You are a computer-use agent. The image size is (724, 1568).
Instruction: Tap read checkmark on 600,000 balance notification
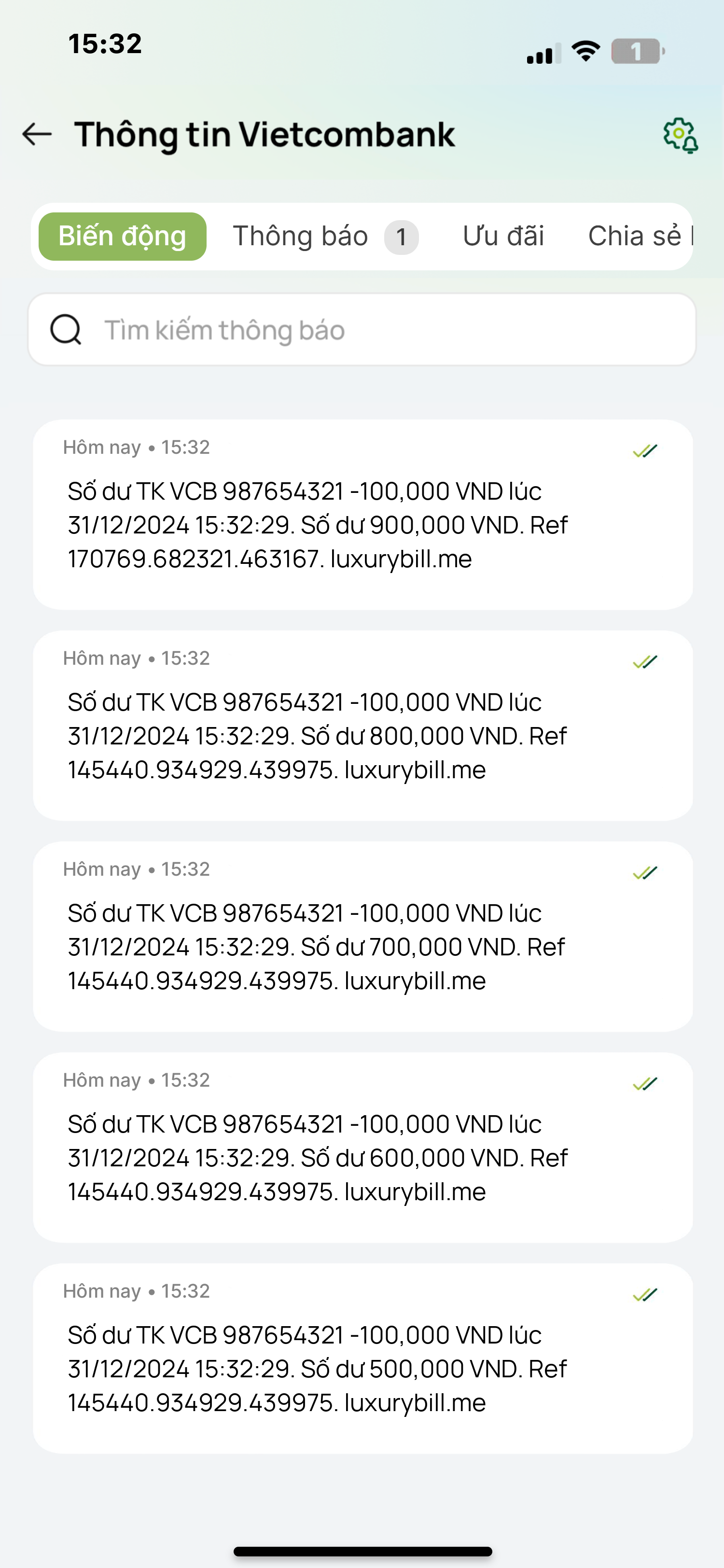click(645, 1083)
